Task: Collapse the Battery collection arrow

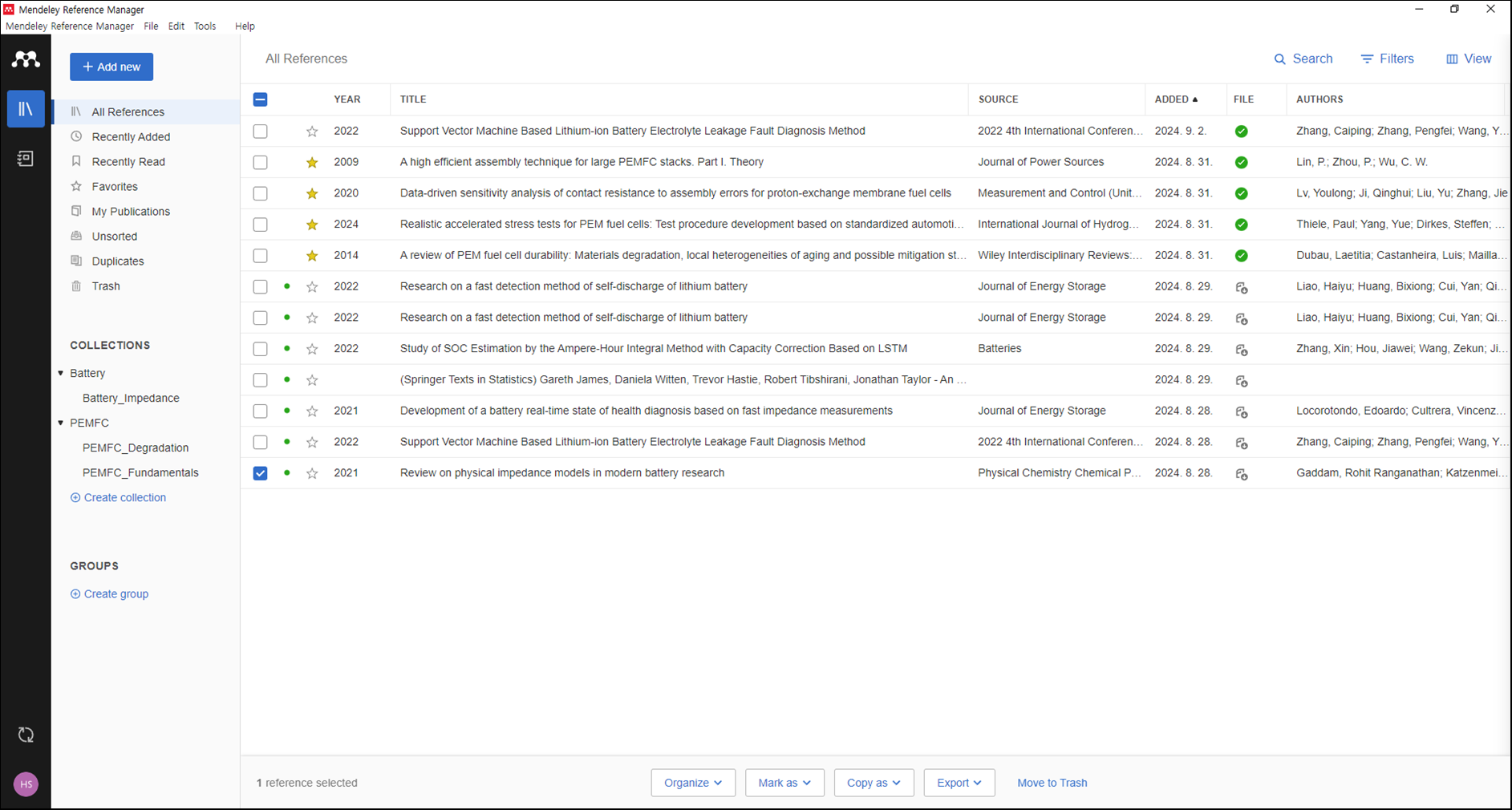Action: (61, 373)
